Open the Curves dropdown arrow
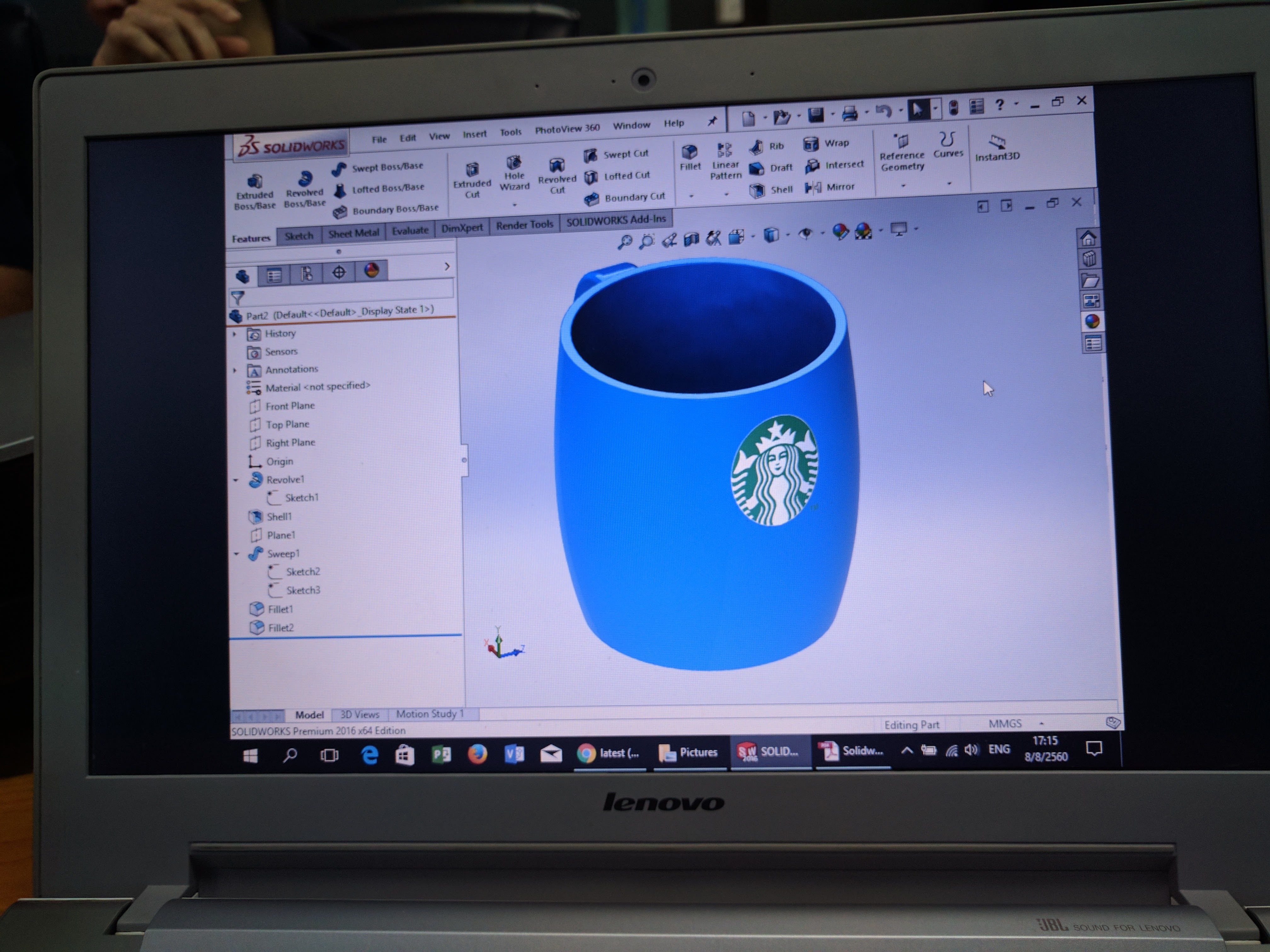This screenshot has height=952, width=1270. point(949,184)
